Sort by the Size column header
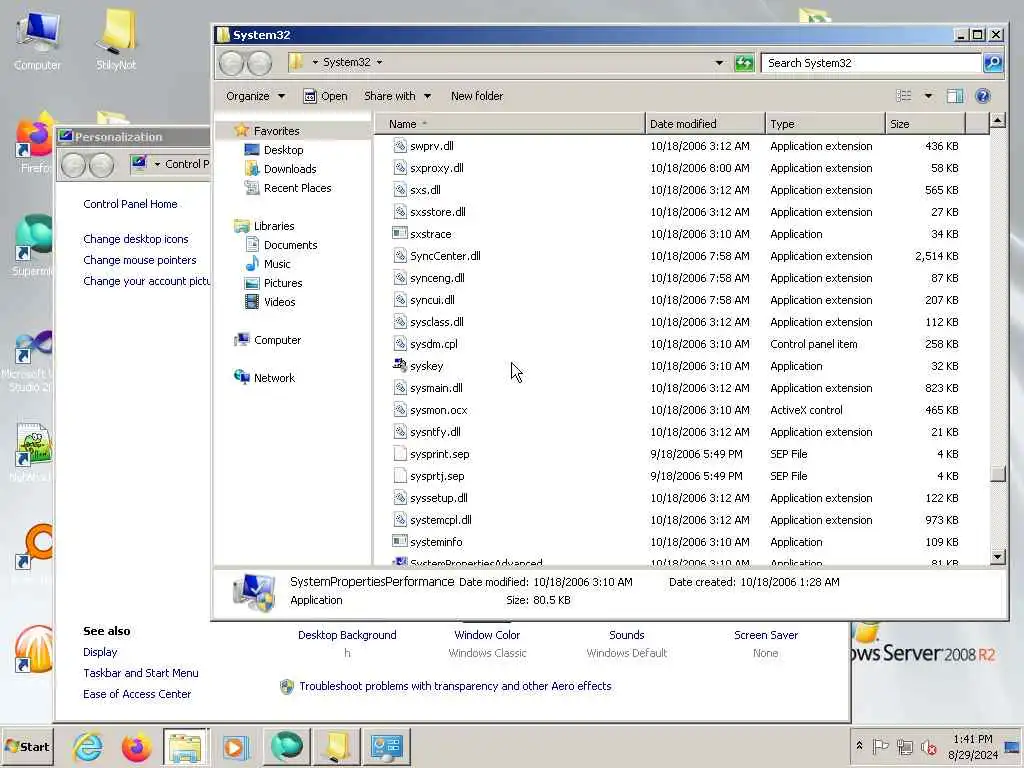 click(x=925, y=124)
